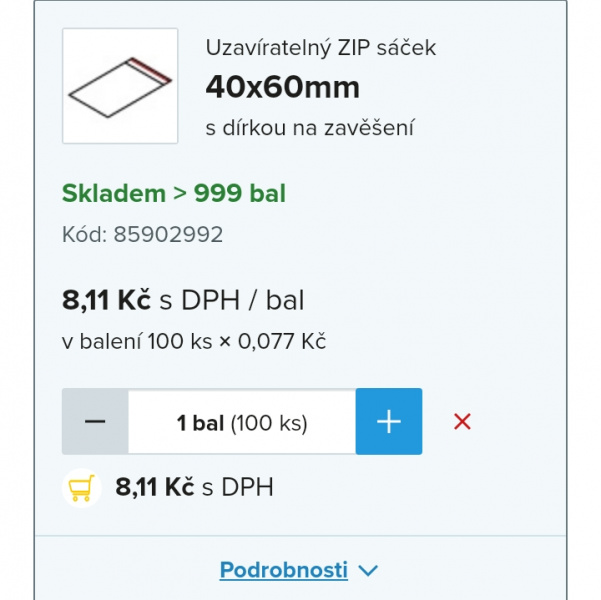Image resolution: width=601 pixels, height=600 pixels.
Task: Select the product code 85902992
Action: pos(168,234)
